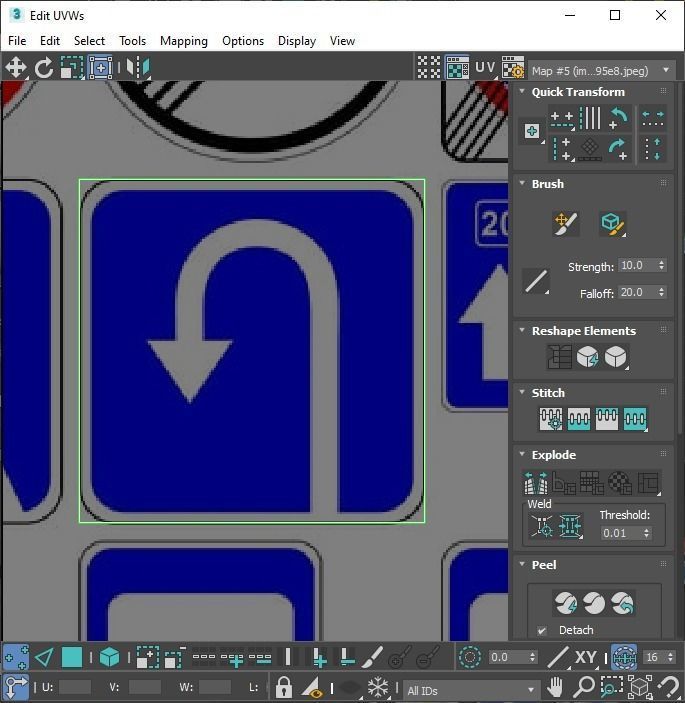This screenshot has height=703, width=685.
Task: Click Stitch to Source icon
Action: click(607, 419)
